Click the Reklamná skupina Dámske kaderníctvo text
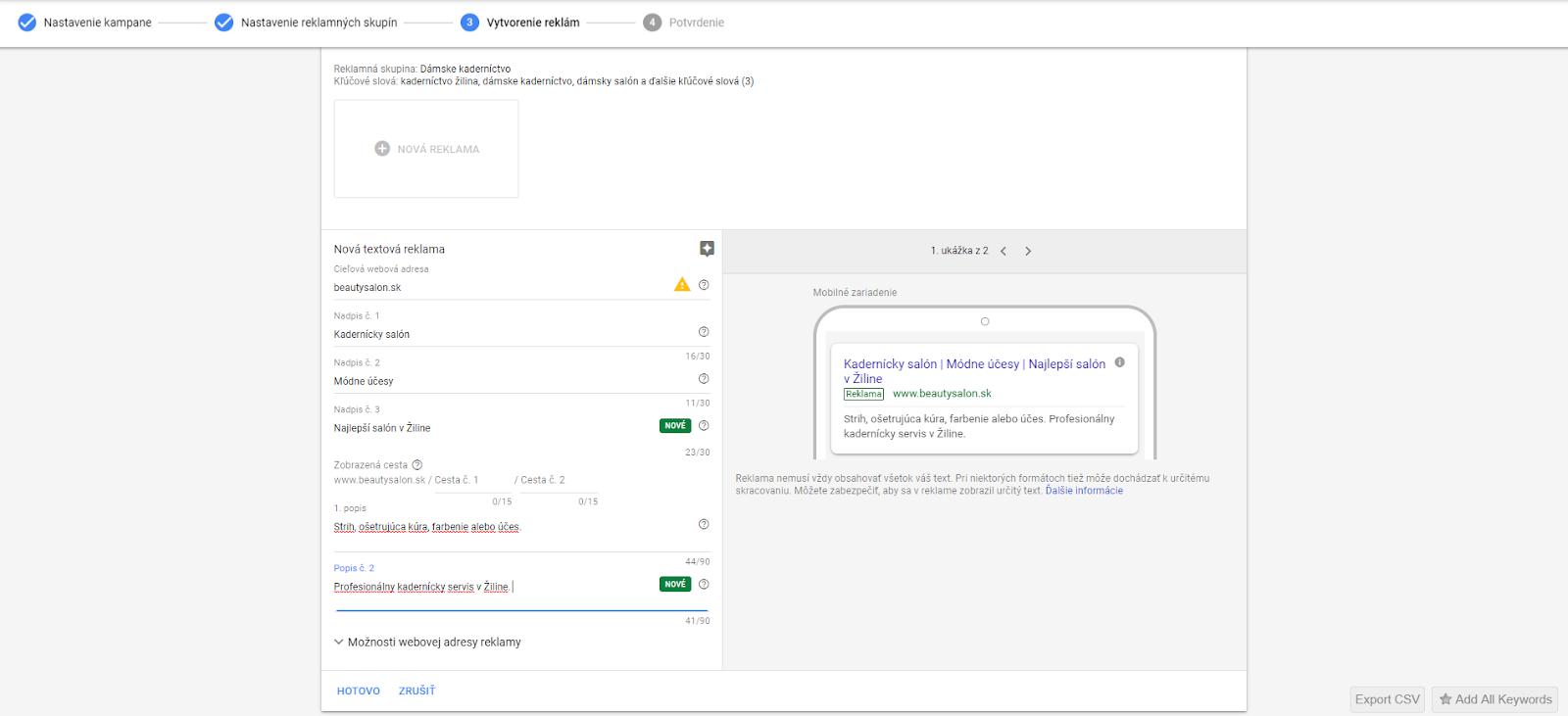This screenshot has width=1568, height=716. (x=422, y=70)
